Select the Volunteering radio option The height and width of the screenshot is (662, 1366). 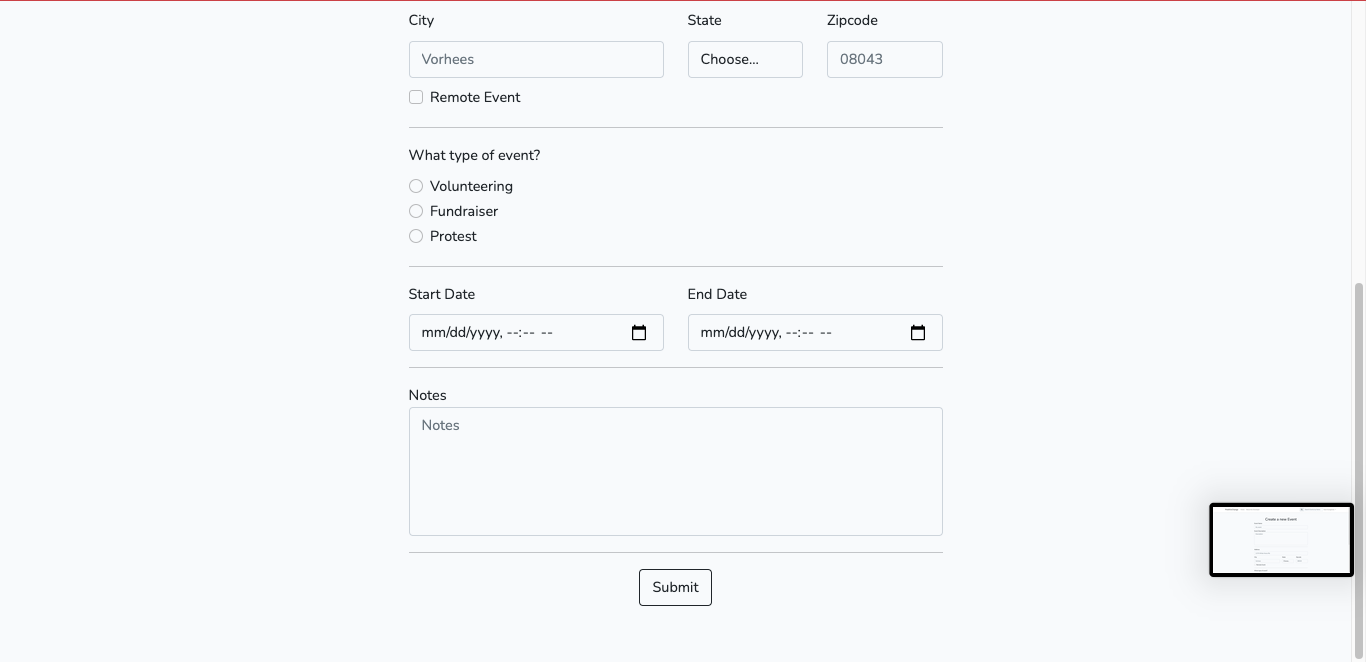416,186
